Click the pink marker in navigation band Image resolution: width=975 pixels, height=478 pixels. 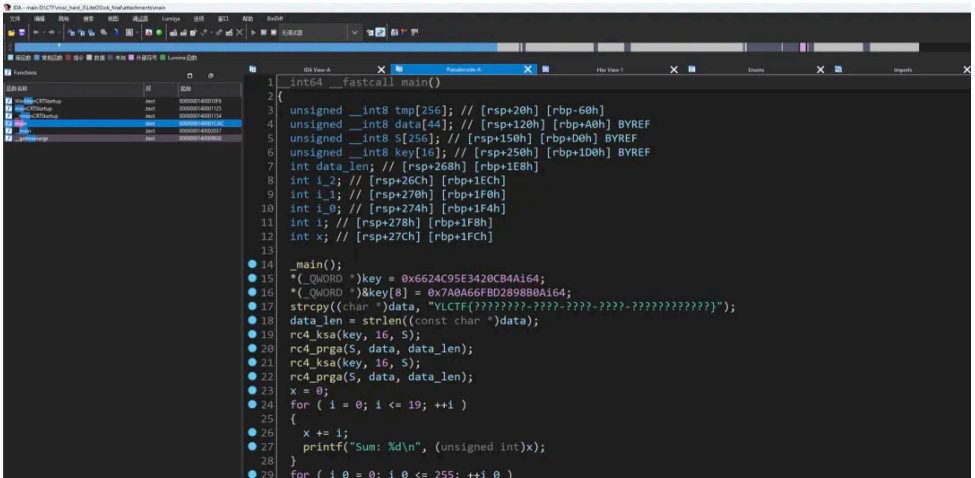[803, 47]
